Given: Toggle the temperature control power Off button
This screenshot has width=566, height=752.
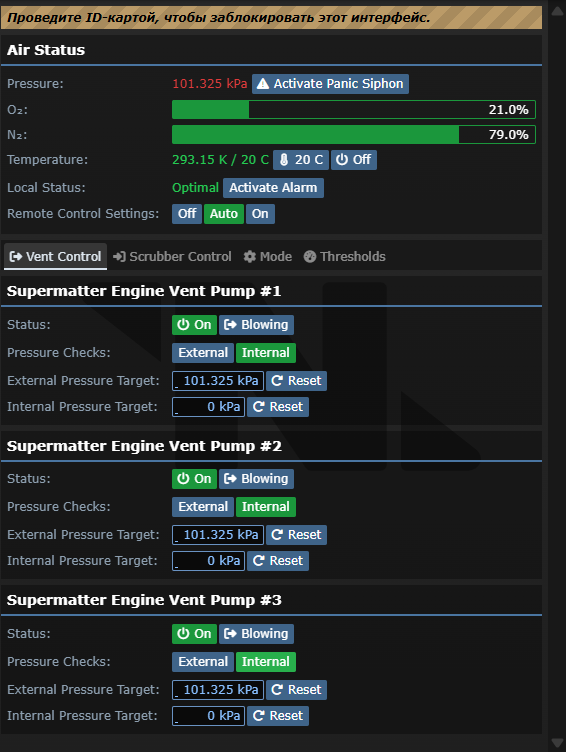Looking at the screenshot, I should click(354, 160).
